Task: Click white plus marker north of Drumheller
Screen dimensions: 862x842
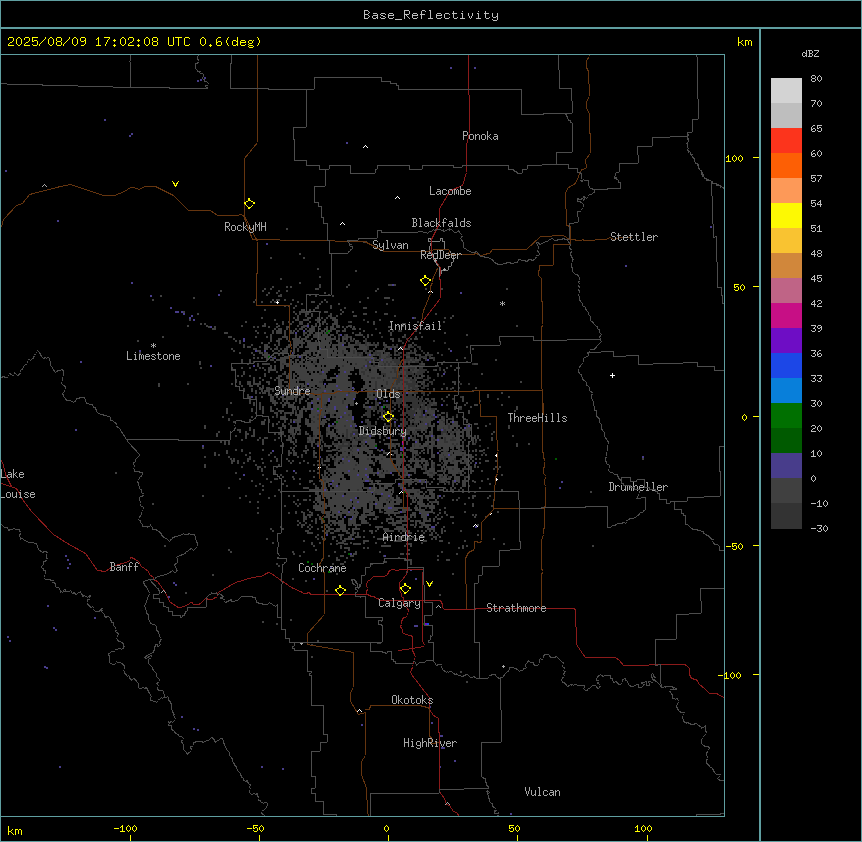Action: [612, 375]
